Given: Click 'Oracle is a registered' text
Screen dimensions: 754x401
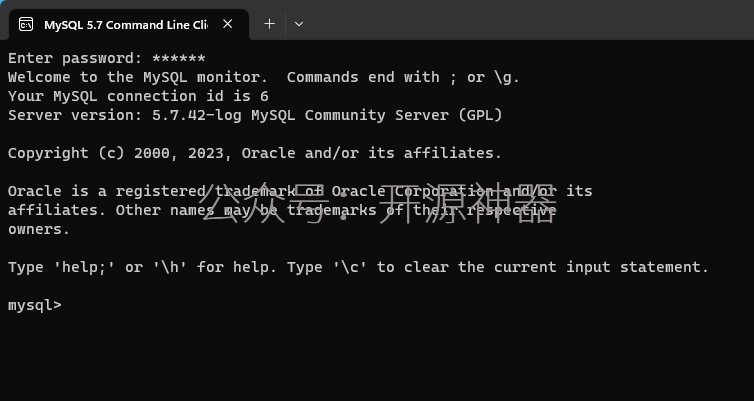Looking at the screenshot, I should click(106, 191).
